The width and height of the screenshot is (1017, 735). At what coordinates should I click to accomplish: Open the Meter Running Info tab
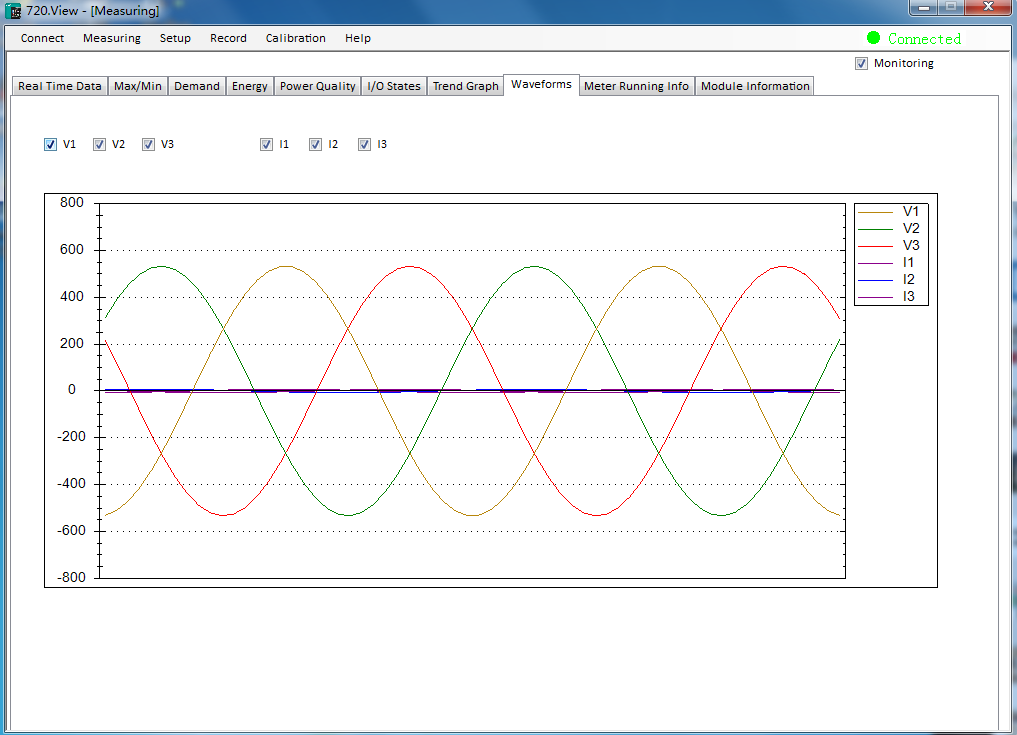(x=636, y=86)
